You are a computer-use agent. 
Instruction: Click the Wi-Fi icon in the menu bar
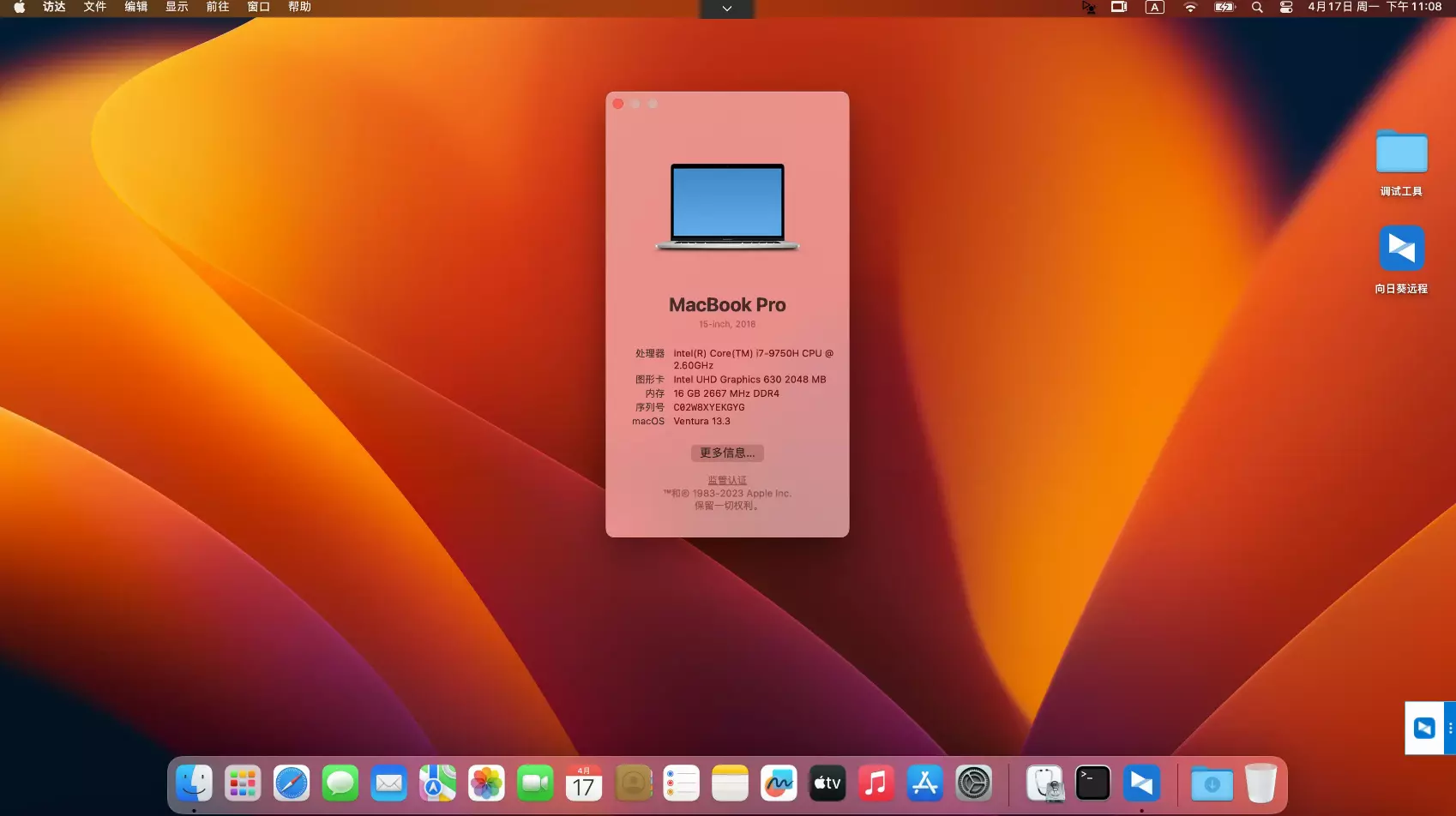pyautogui.click(x=1191, y=8)
